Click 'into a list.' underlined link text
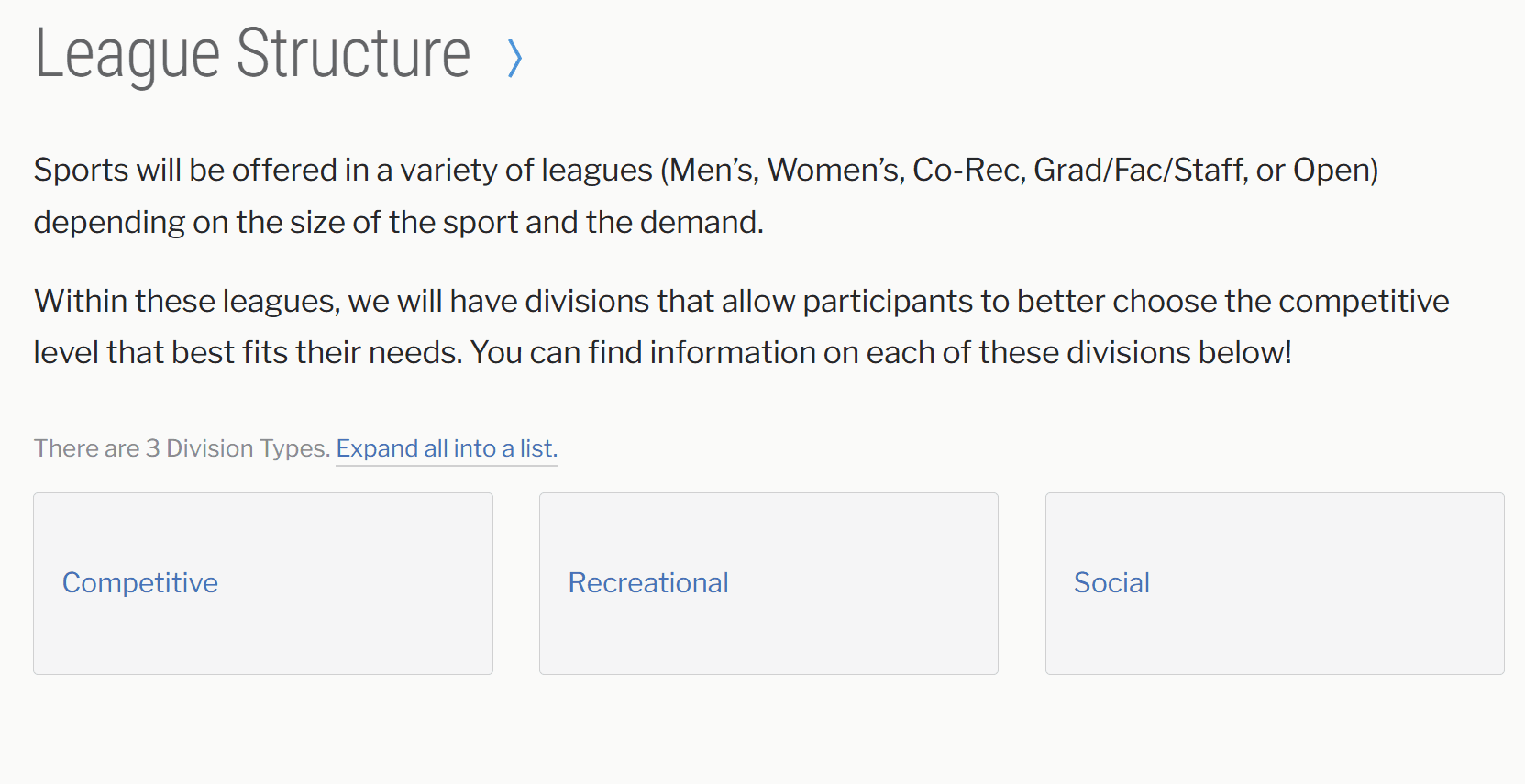The image size is (1525, 784). pyautogui.click(x=505, y=448)
